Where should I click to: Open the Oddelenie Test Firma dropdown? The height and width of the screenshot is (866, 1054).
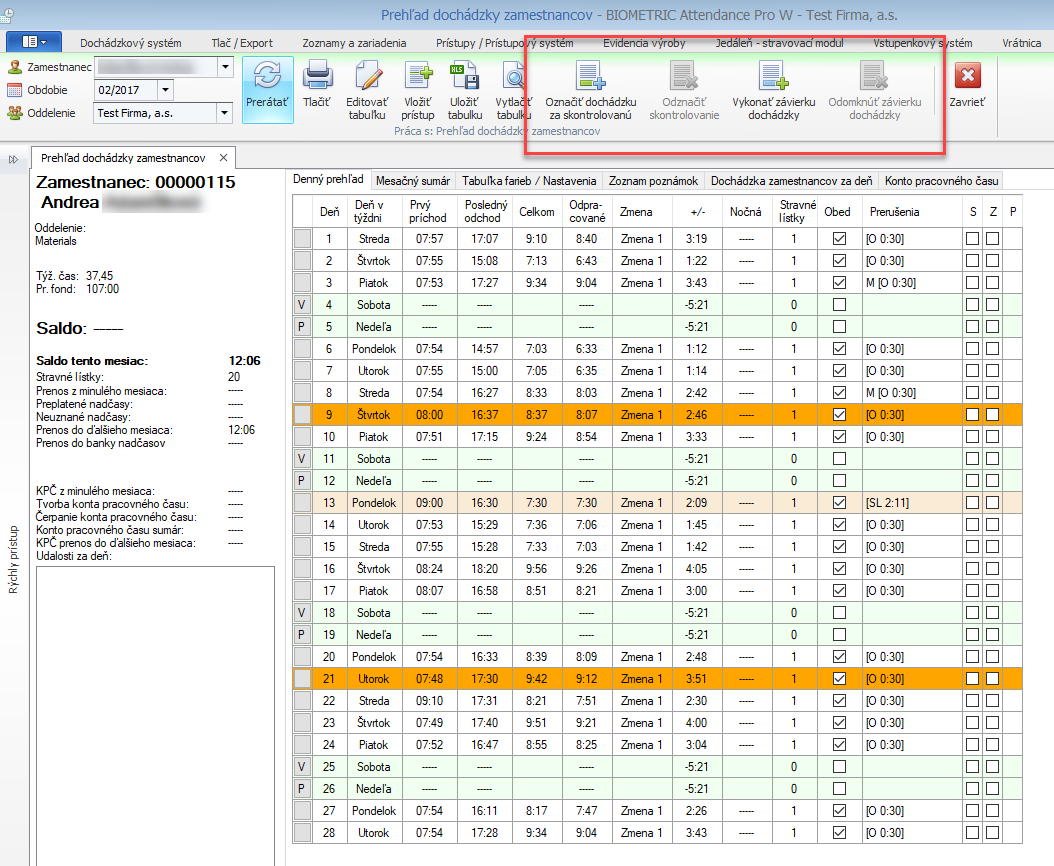tap(225, 113)
